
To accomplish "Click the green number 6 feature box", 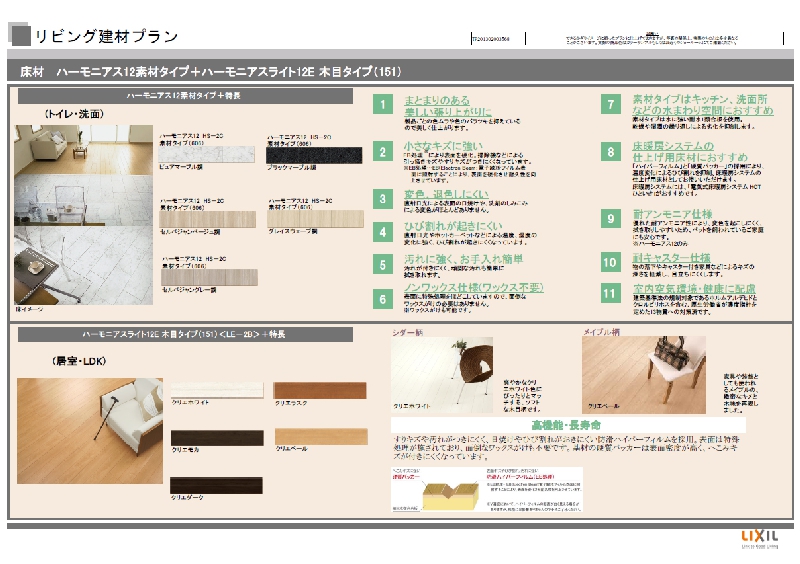I will [x=383, y=299].
